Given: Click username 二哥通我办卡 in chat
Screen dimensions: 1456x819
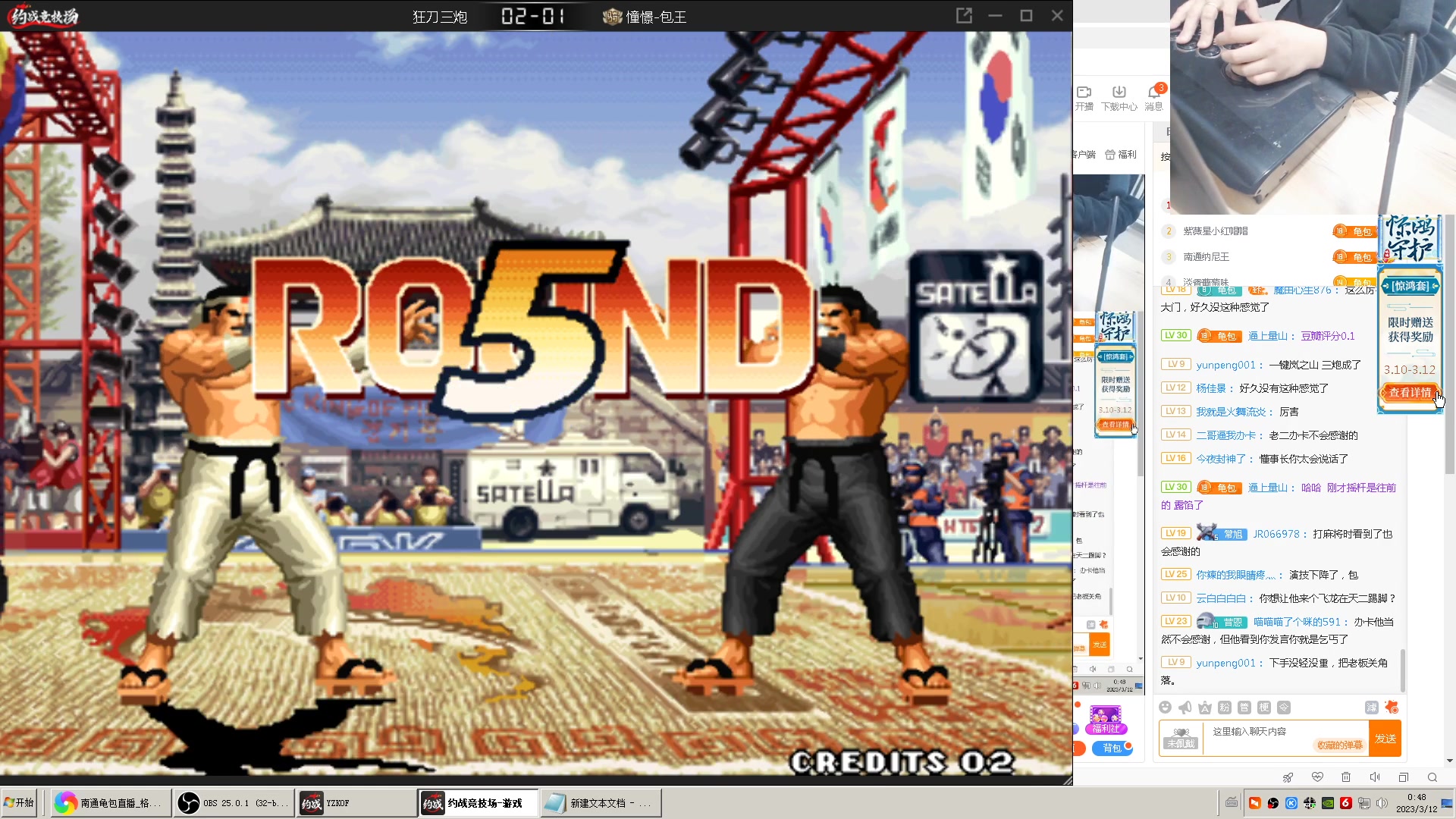Looking at the screenshot, I should click(1226, 435).
